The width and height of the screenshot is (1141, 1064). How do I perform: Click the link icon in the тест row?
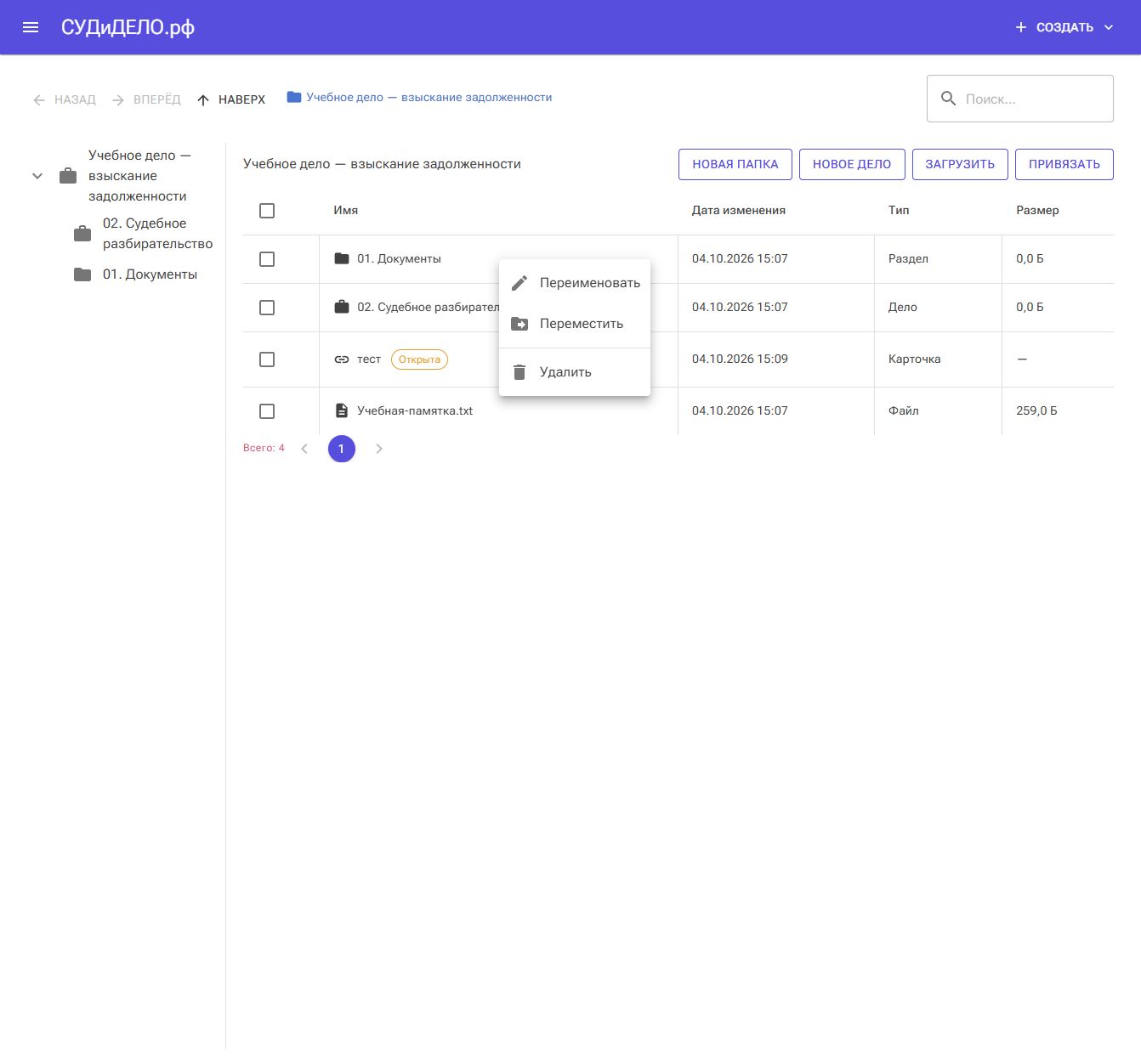[x=342, y=359]
